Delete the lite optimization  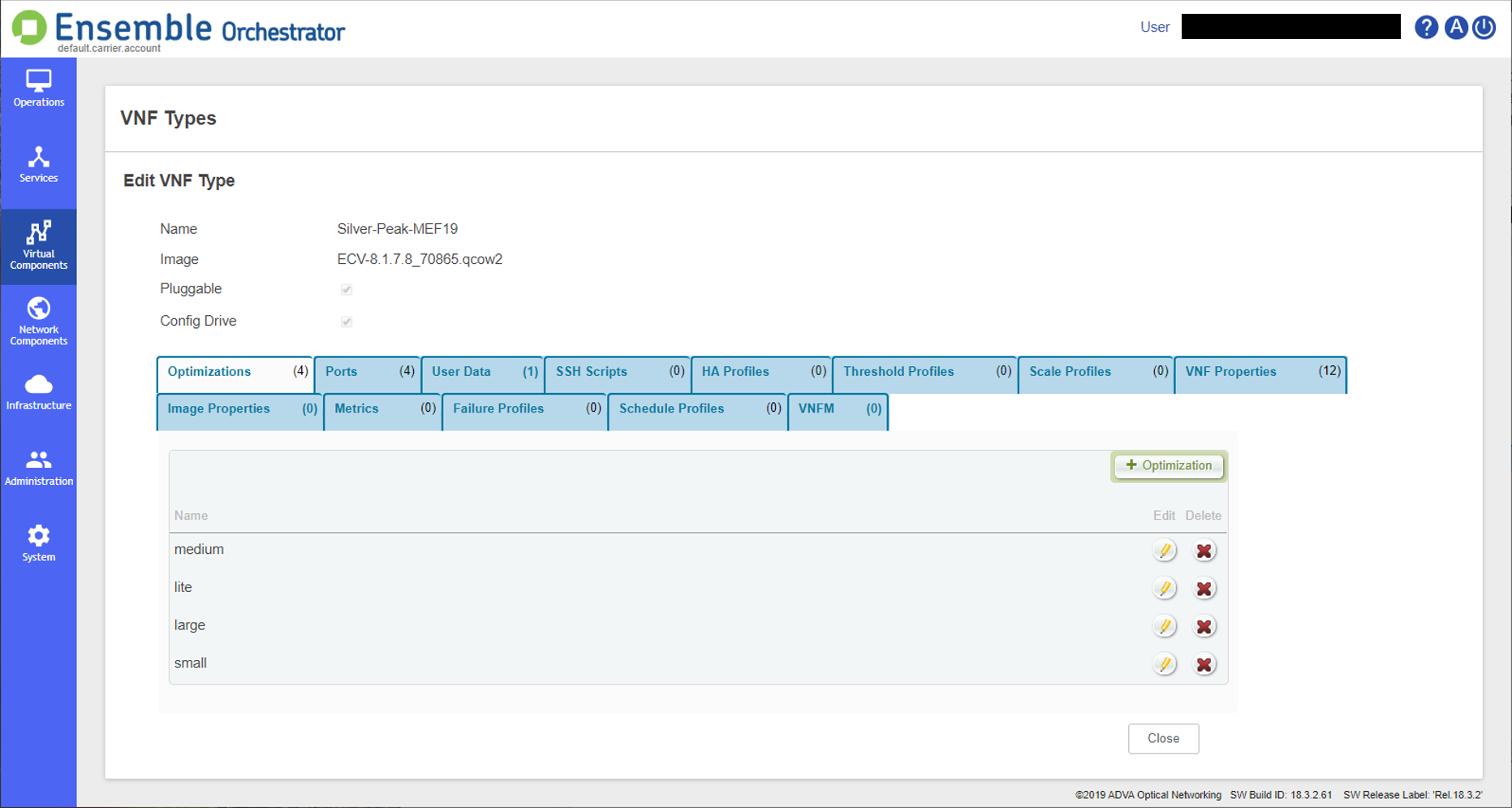(x=1204, y=589)
